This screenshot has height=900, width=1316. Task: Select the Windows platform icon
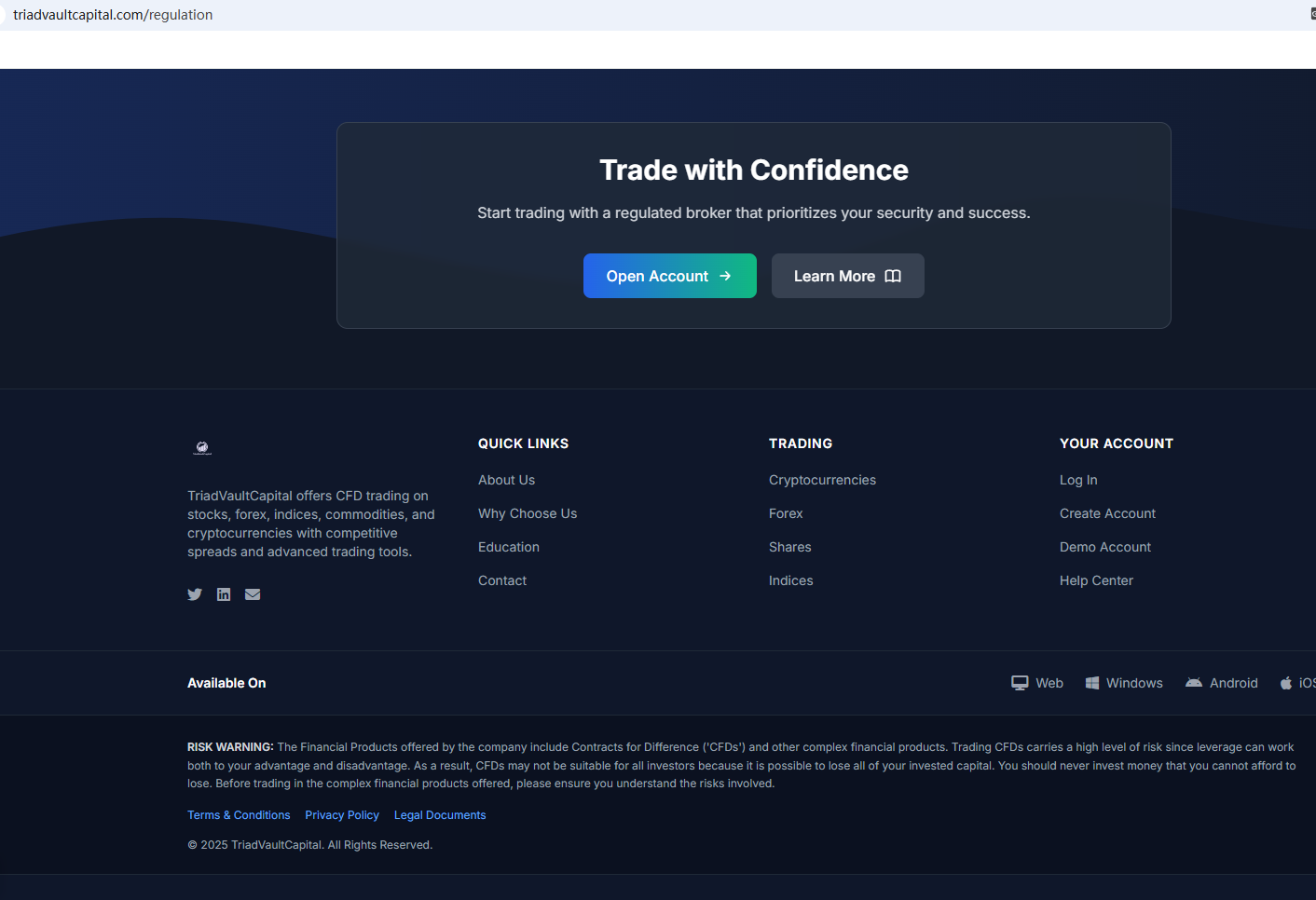[1092, 683]
